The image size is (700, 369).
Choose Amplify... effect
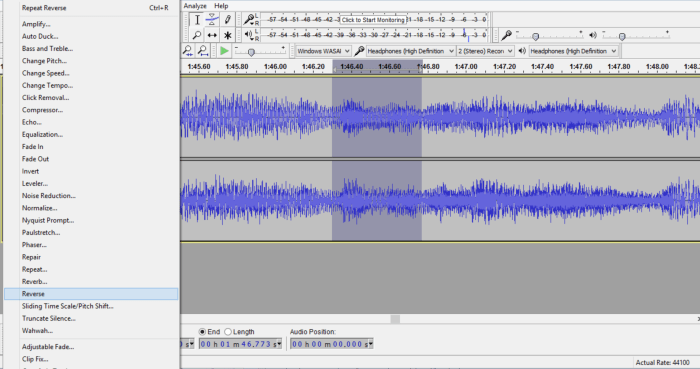pos(91,24)
